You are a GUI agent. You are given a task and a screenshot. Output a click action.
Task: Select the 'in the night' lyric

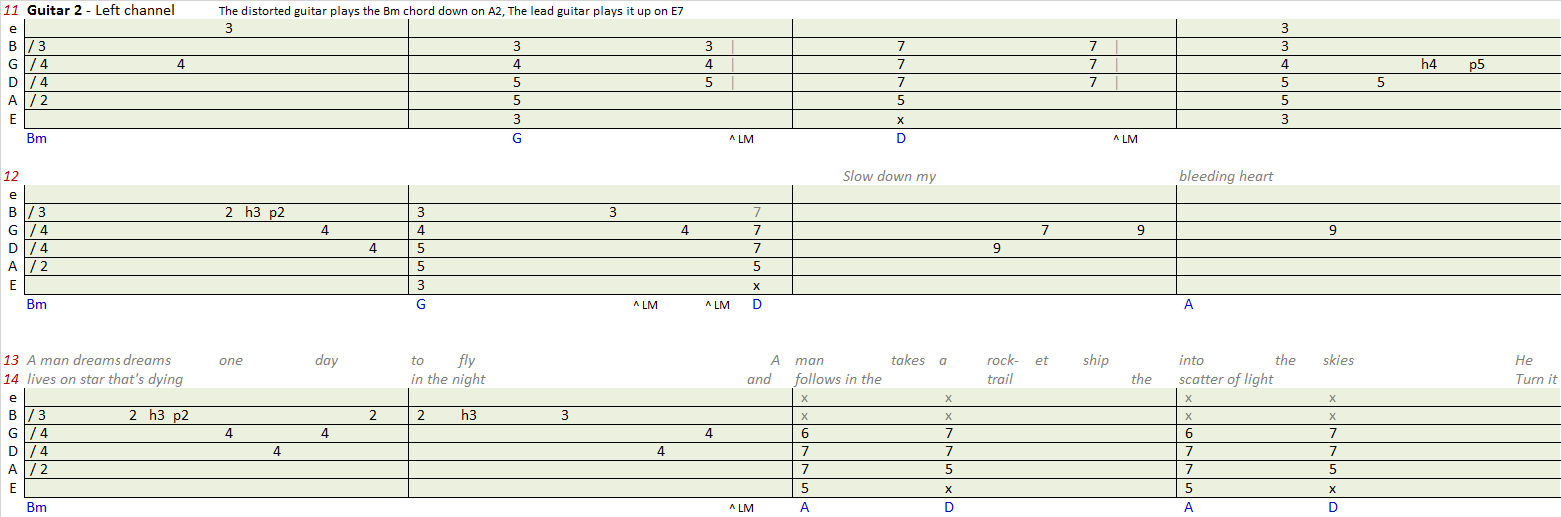(x=448, y=379)
